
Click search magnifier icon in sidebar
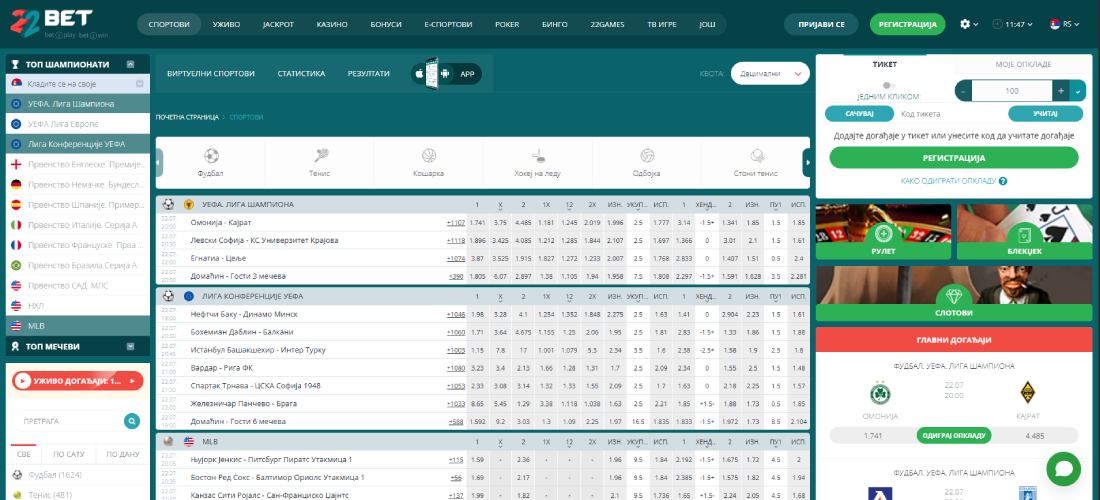131,421
